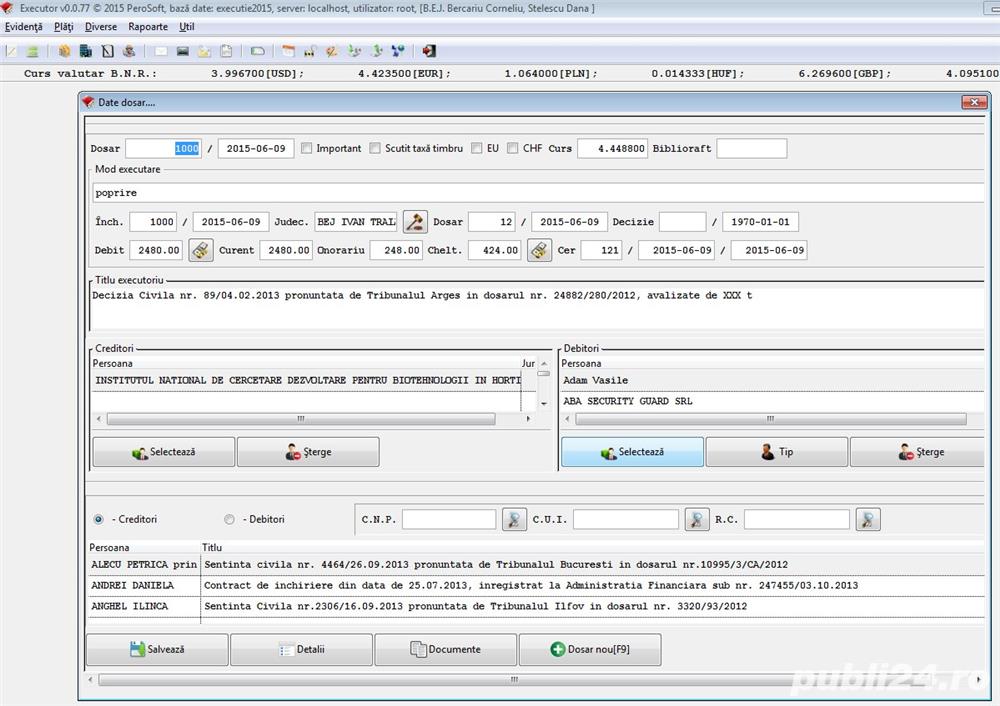This screenshot has width=1000, height=706.
Task: Open the Rapoarte menu
Action: click(147, 27)
